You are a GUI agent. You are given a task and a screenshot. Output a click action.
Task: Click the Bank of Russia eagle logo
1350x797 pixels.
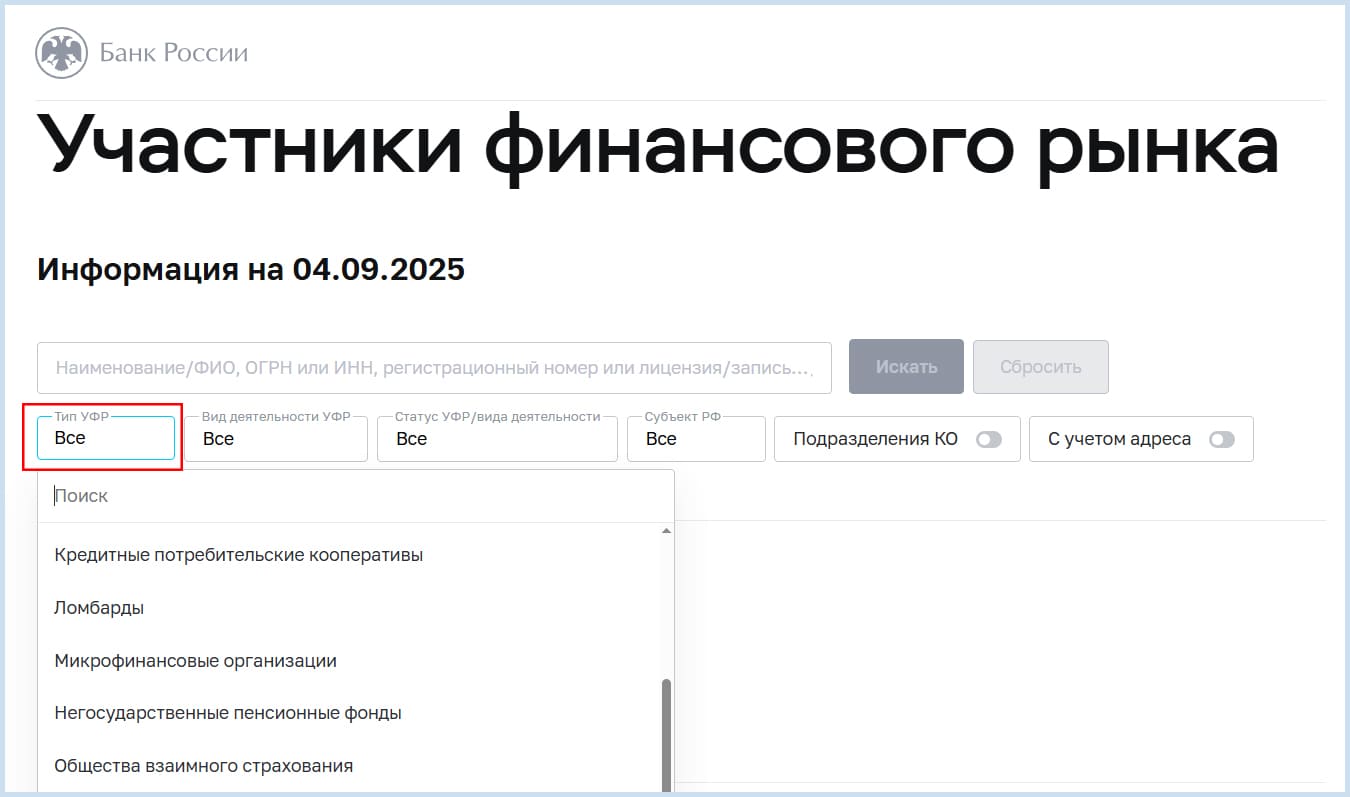(61, 53)
